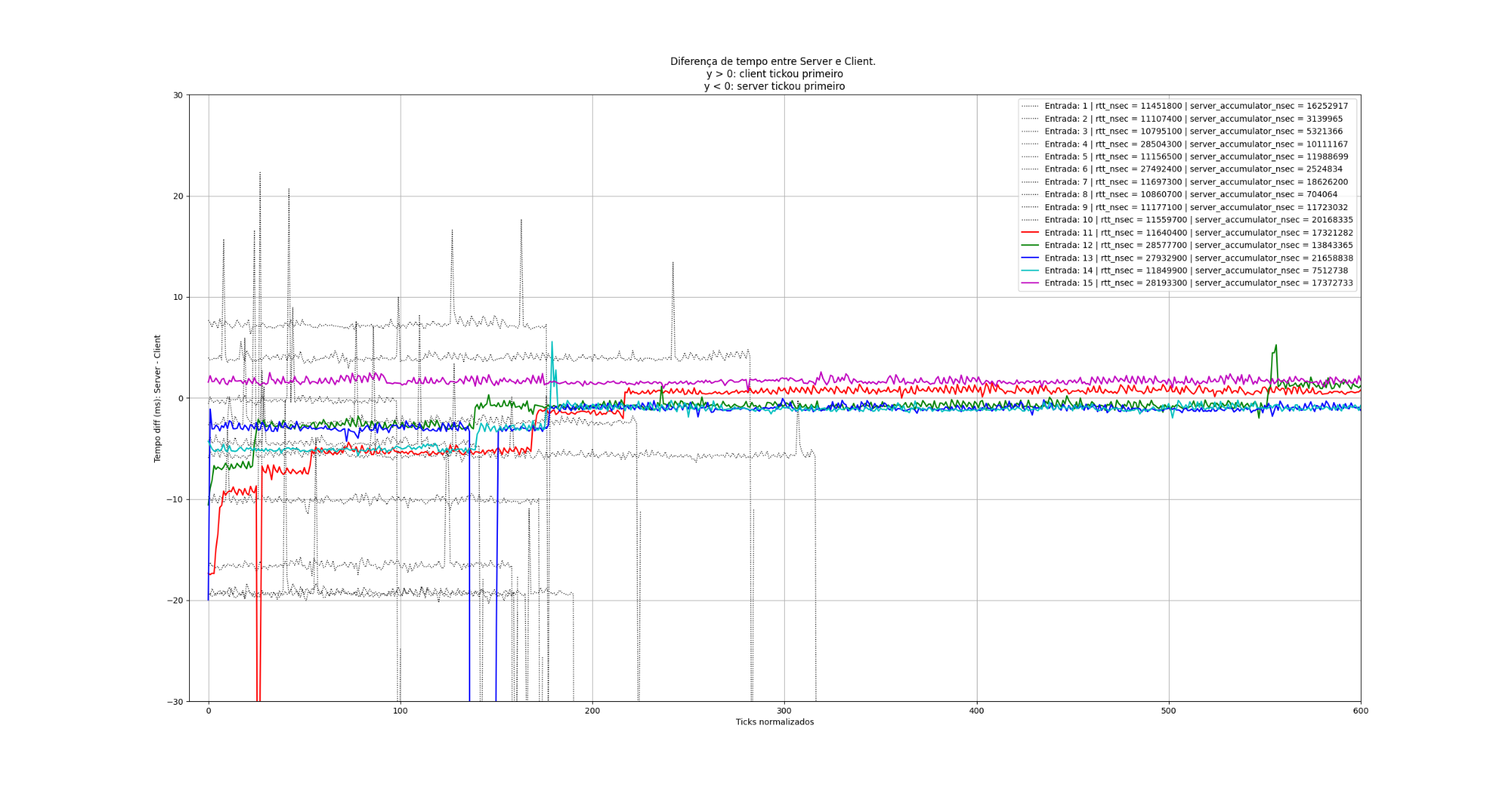Screen dimensions: 1512x788
Task: Click the blue line sample for Entrada 13
Action: point(1029,258)
